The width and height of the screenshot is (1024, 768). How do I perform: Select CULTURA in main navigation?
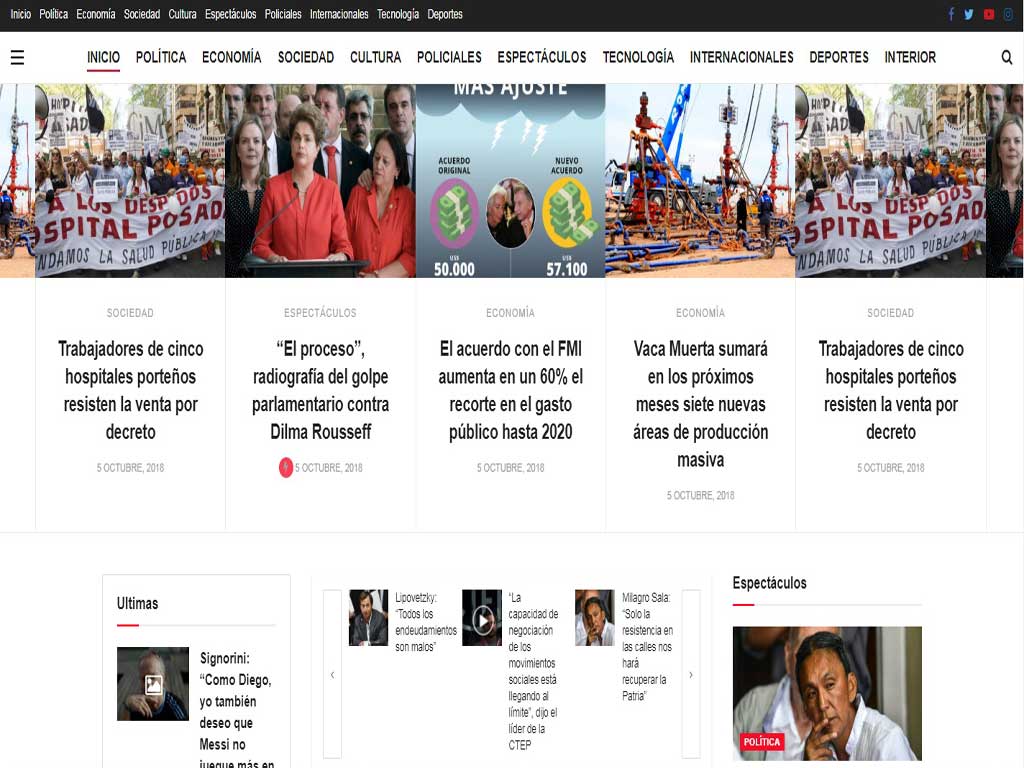point(376,57)
